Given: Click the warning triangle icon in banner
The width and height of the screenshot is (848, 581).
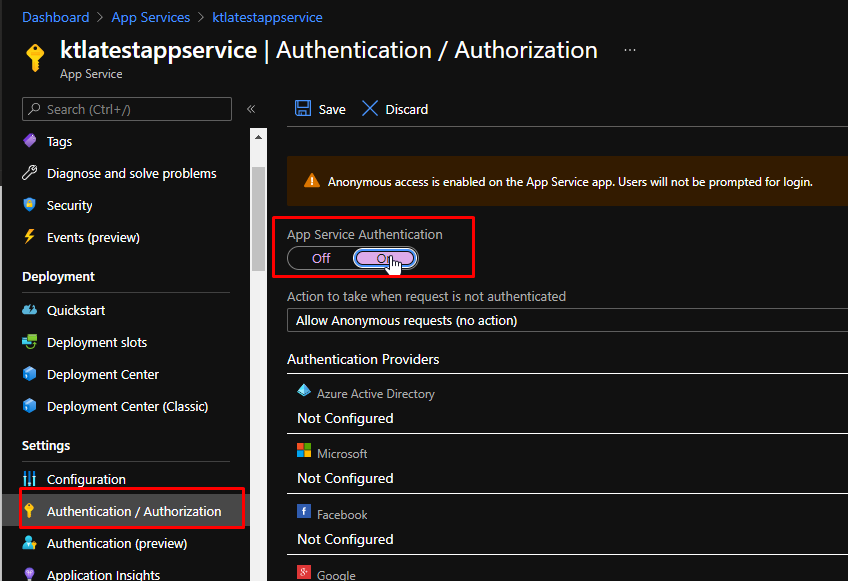Looking at the screenshot, I should (312, 181).
